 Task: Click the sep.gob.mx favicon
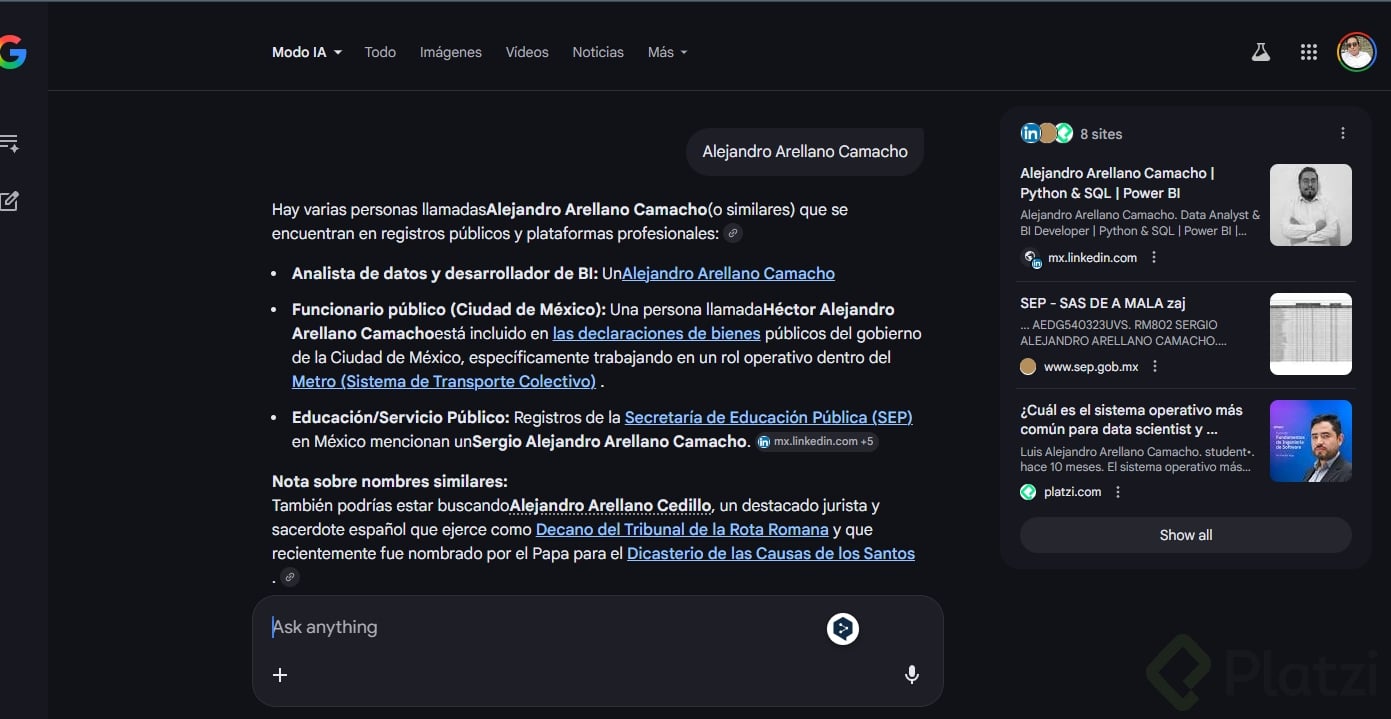tap(1028, 367)
